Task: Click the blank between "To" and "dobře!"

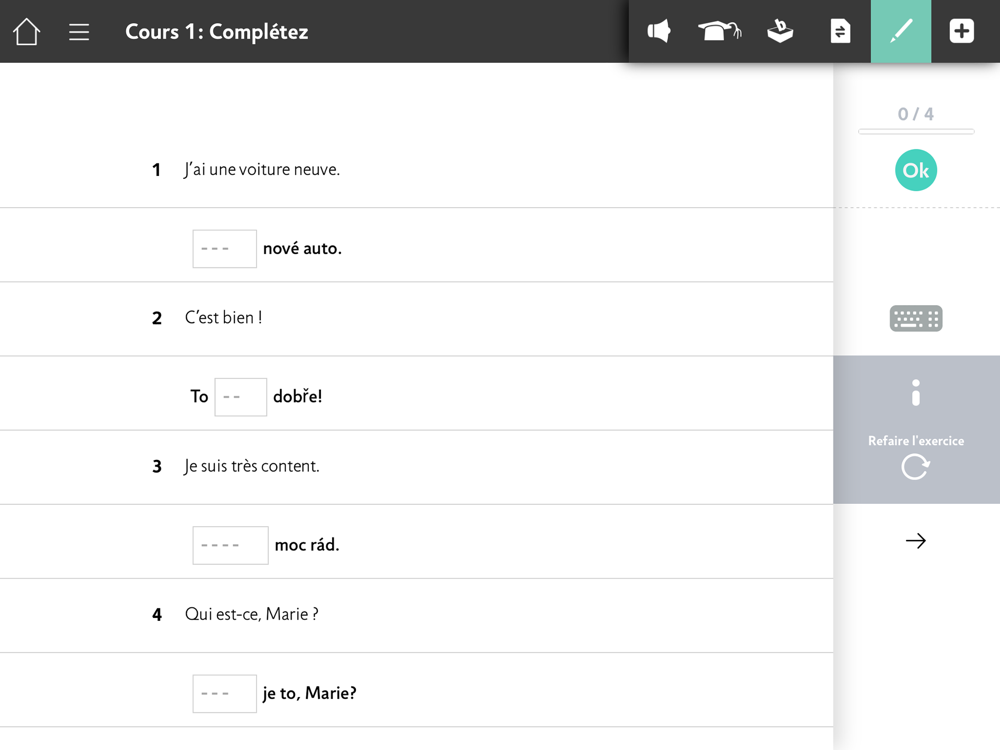Action: (240, 397)
